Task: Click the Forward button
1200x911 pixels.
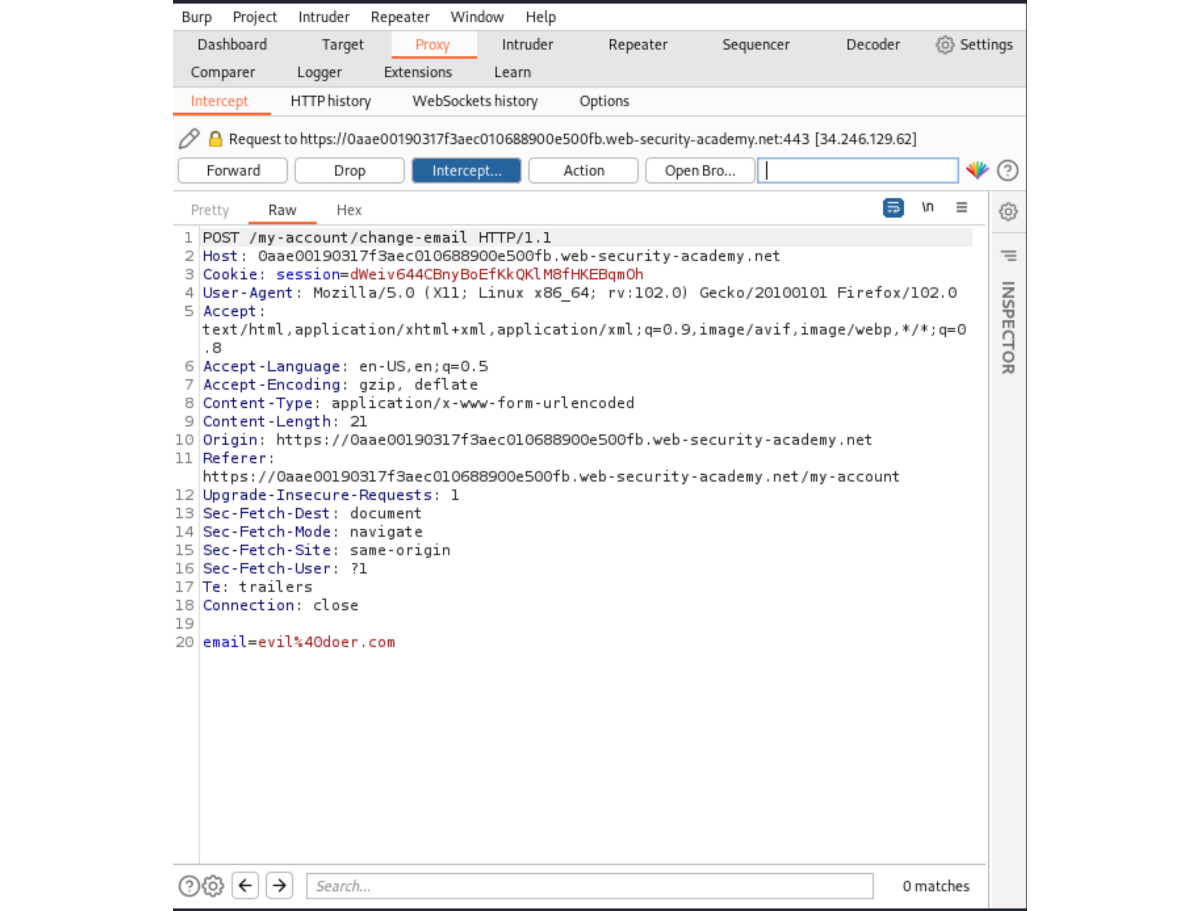Action: point(233,171)
